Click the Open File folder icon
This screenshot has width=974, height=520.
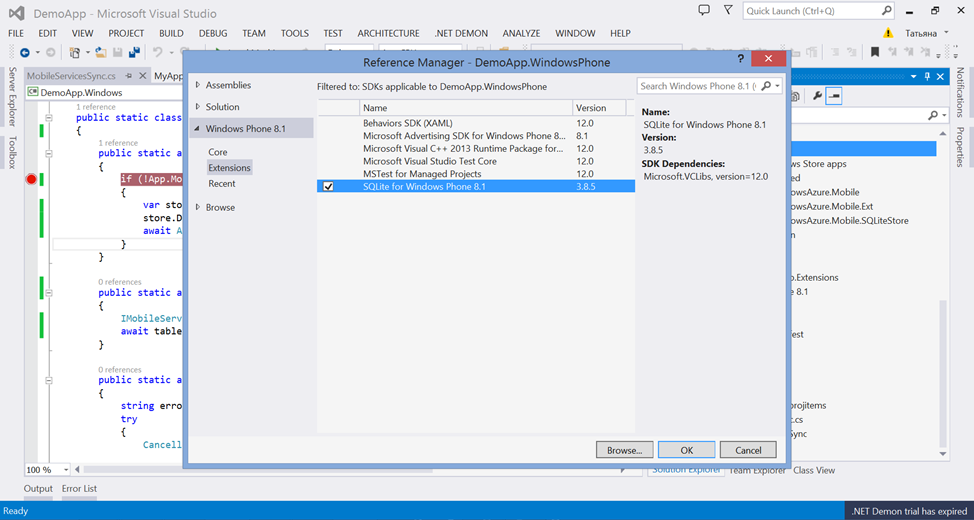tap(101, 53)
